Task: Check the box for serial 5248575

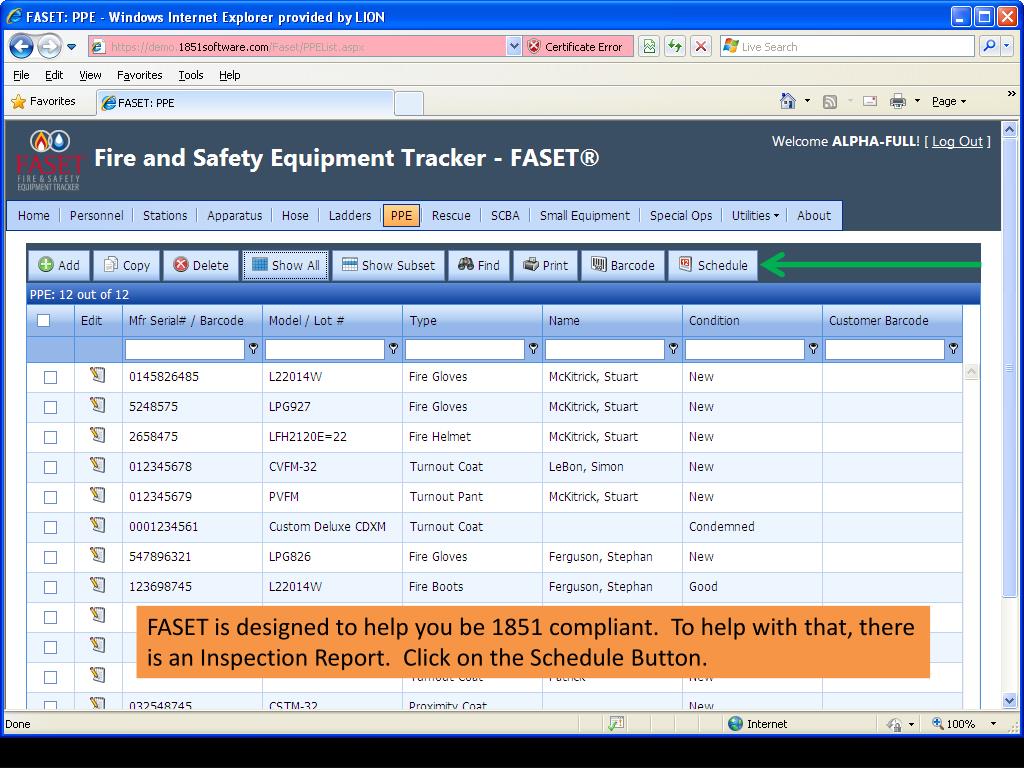Action: [x=50, y=408]
